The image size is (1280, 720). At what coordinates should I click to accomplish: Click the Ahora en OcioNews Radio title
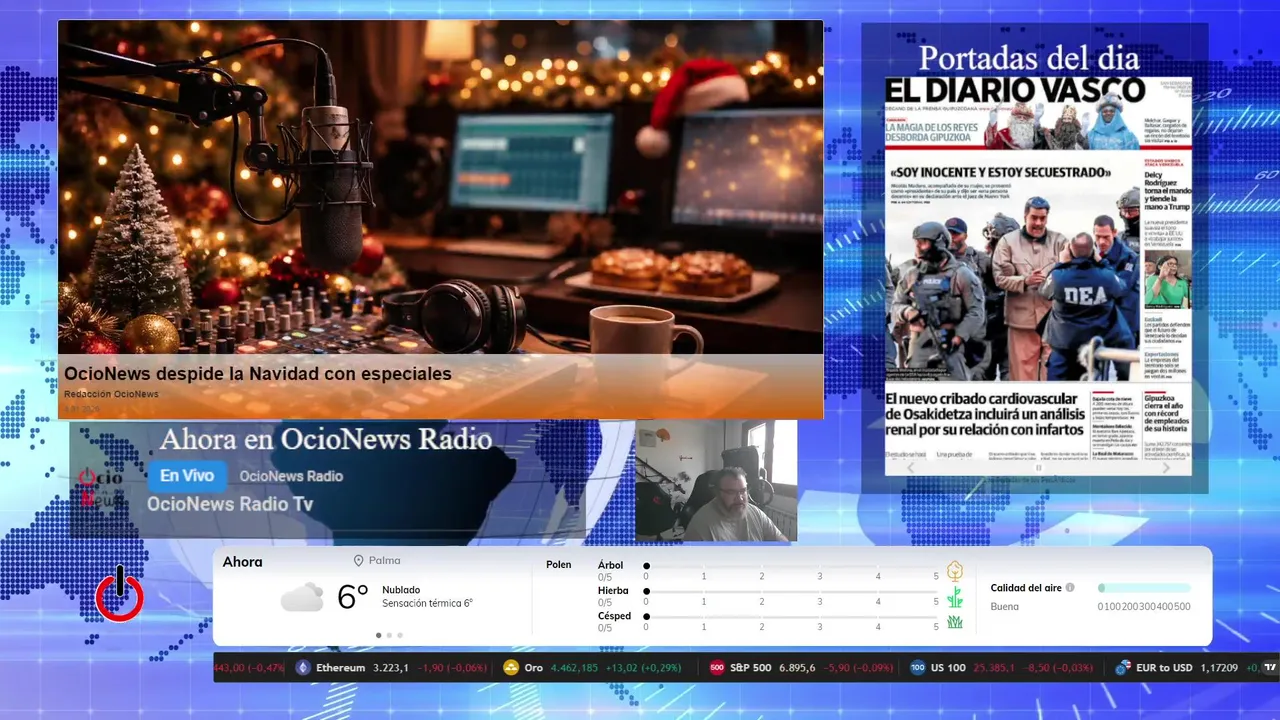click(x=326, y=439)
